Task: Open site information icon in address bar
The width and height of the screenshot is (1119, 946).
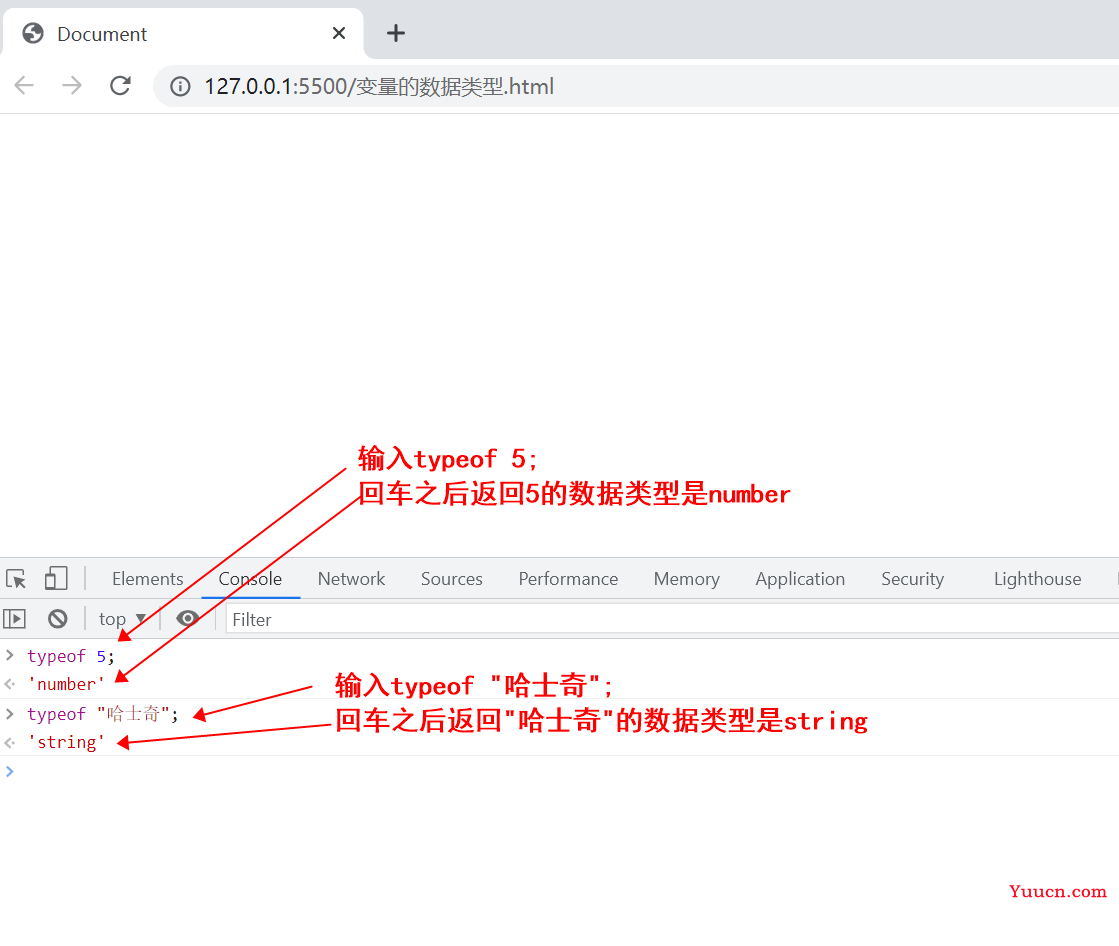Action: point(180,86)
